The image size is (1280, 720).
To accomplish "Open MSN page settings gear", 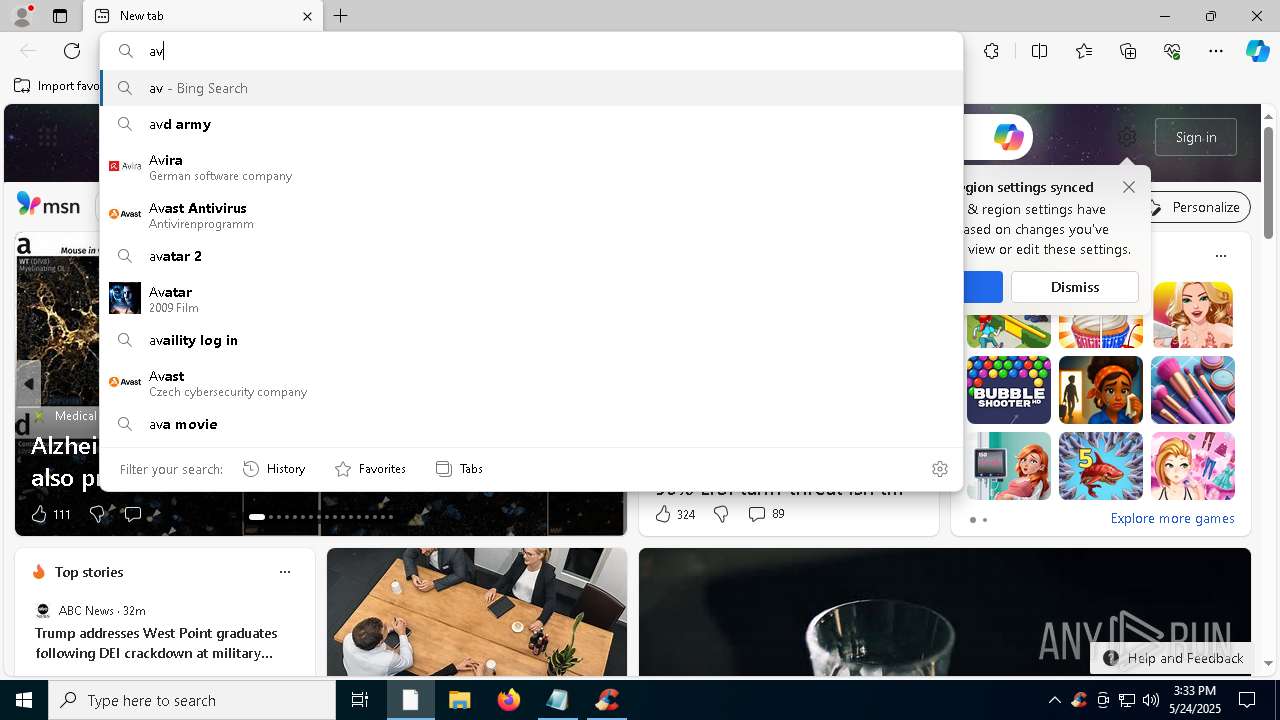I will [x=1127, y=137].
